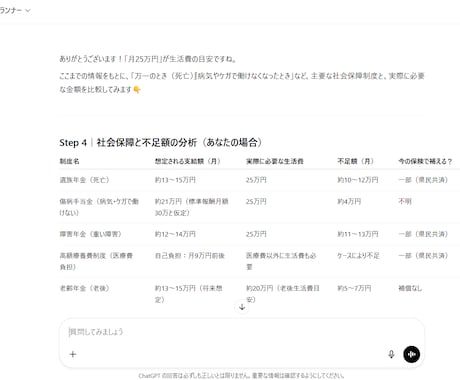Select 約13〜15万円 in the 遺族年金 row
The width and height of the screenshot is (460, 380).
tap(175, 180)
